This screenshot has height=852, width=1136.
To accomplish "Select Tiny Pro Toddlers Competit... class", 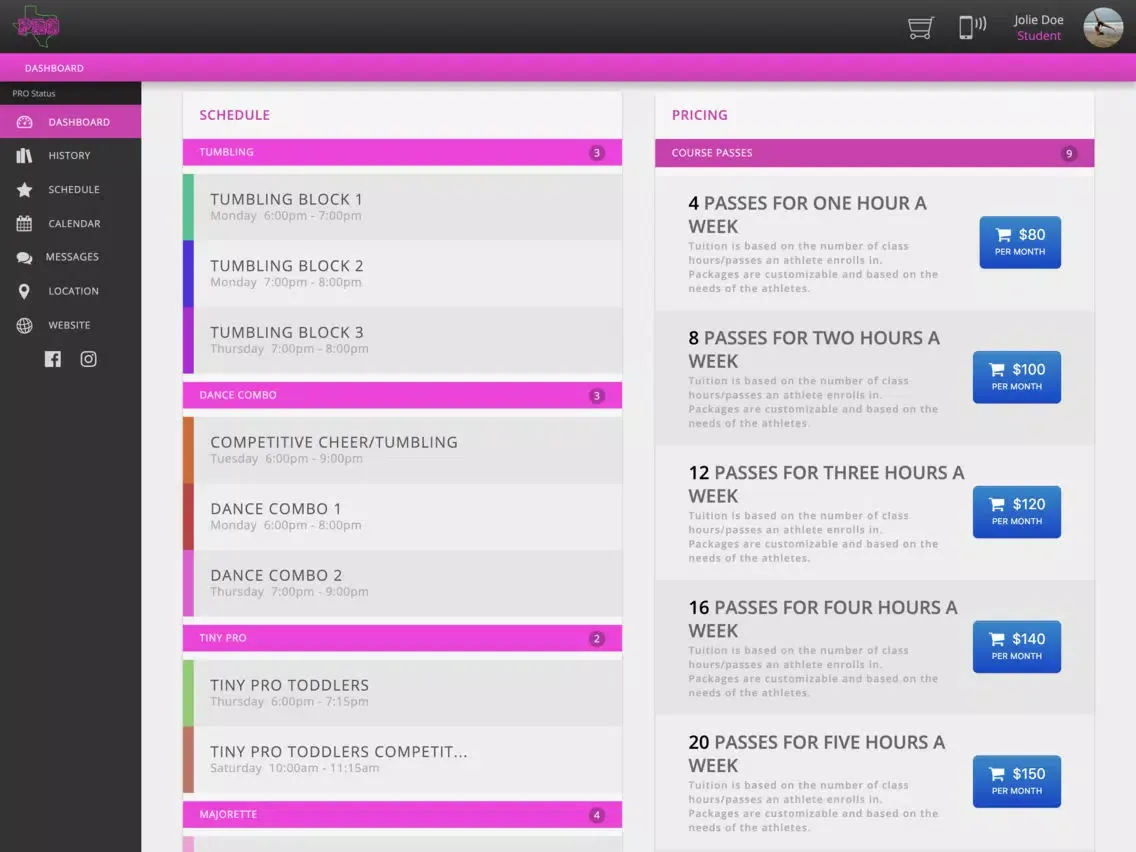I will [x=402, y=759].
